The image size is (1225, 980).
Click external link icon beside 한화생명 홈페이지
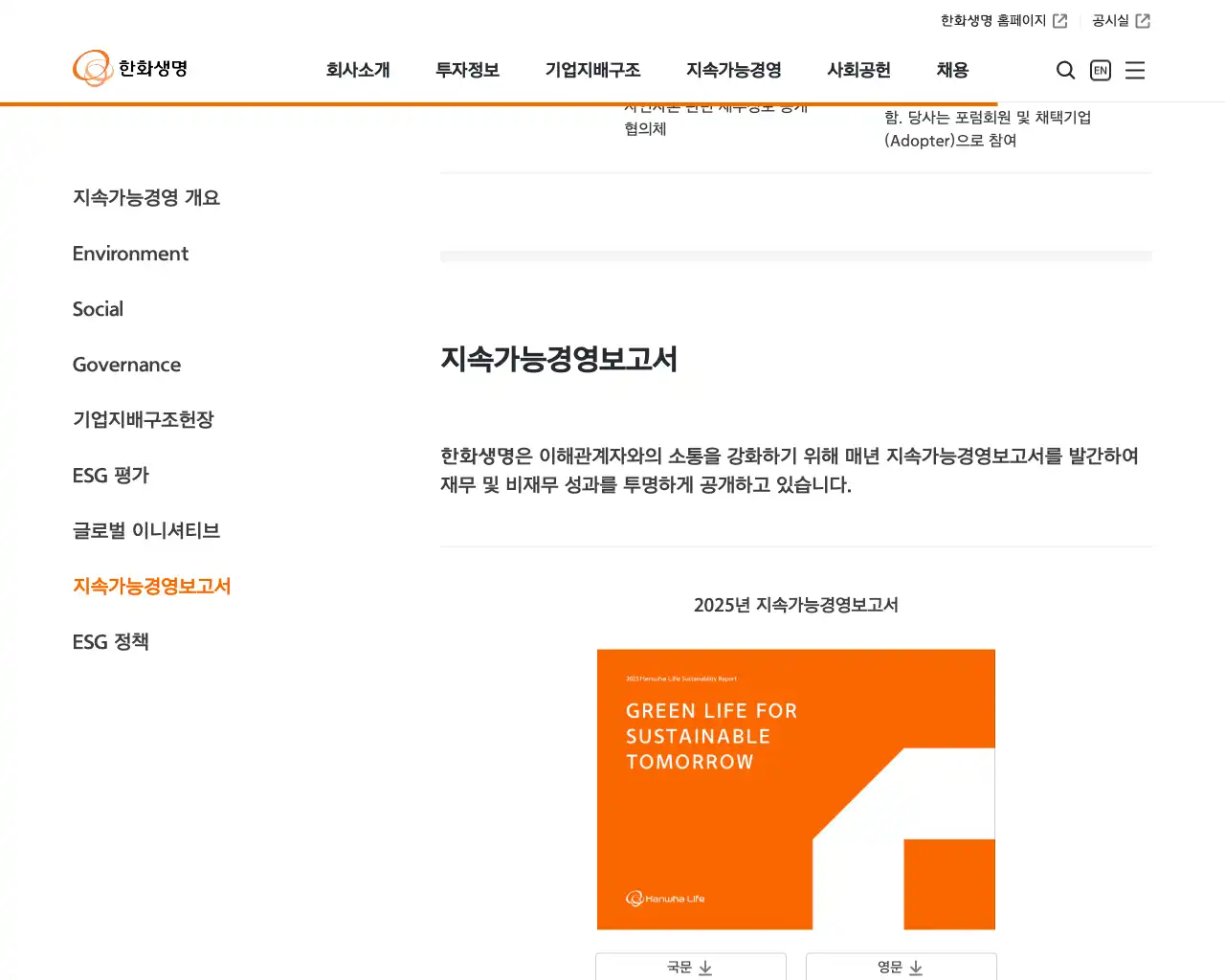[1060, 20]
